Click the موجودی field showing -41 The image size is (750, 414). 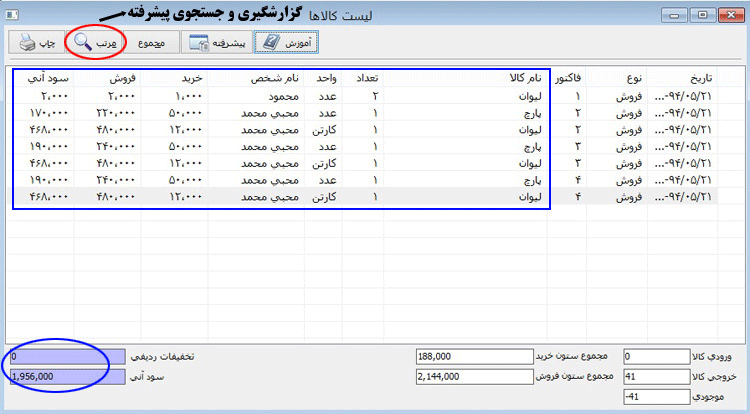coord(655,396)
